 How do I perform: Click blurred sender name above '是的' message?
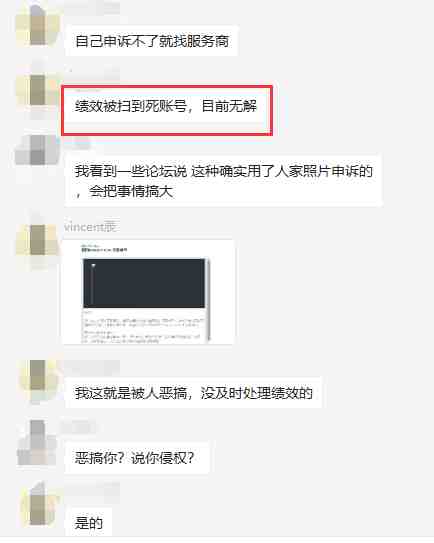coord(91,489)
